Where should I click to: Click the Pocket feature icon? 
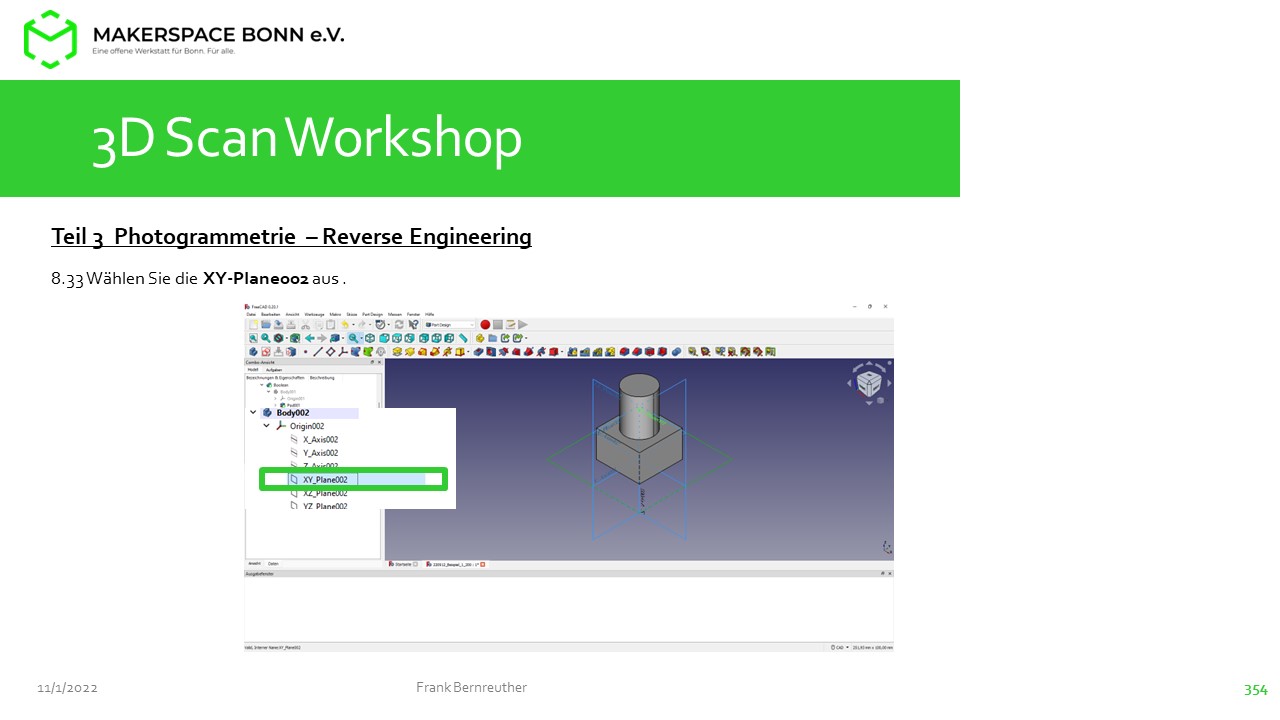click(478, 351)
